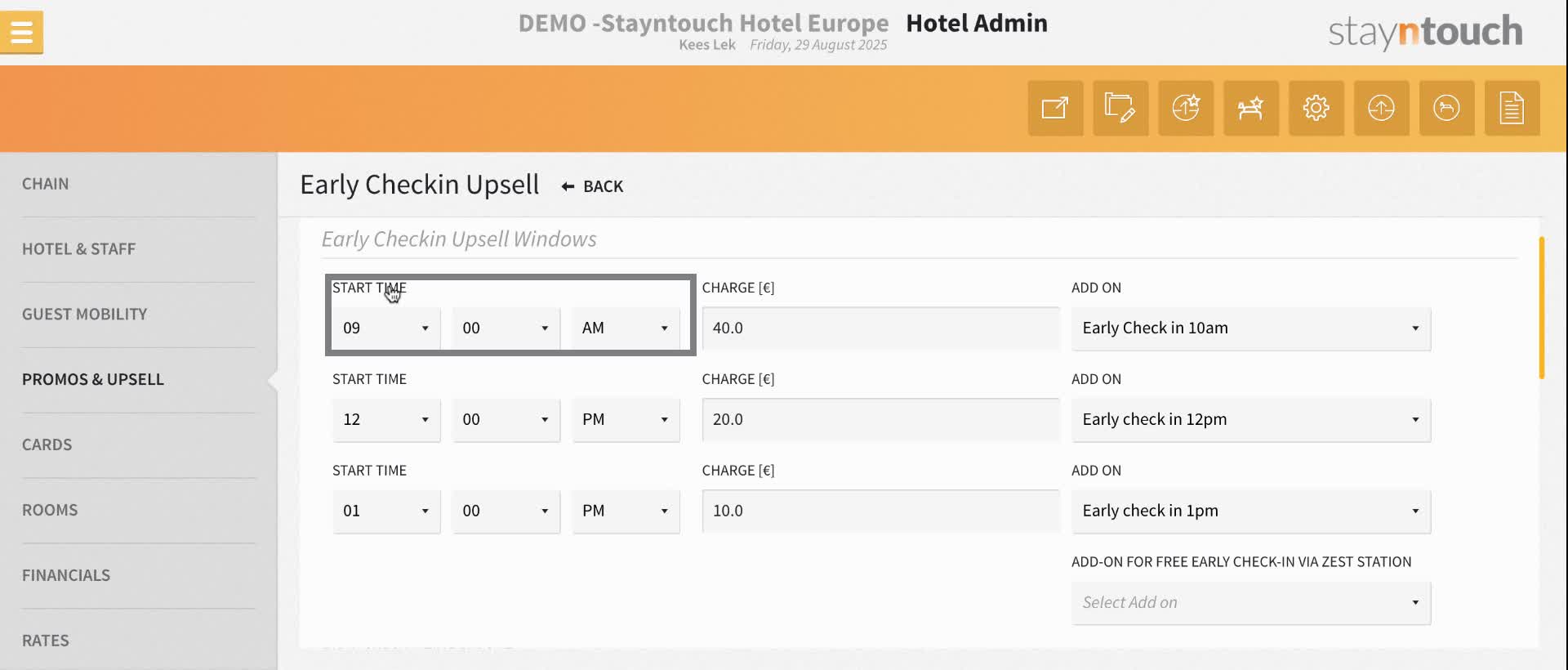Open minutes dropdown in the 01 PM row

tap(506, 511)
